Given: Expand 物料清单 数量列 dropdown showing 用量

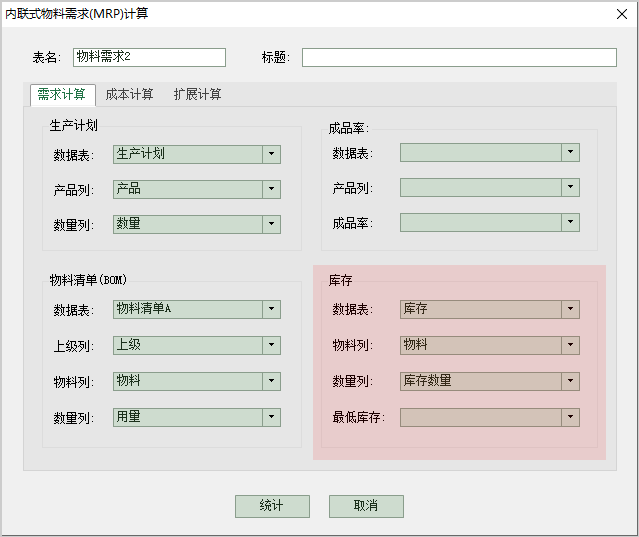Looking at the screenshot, I should [271, 417].
